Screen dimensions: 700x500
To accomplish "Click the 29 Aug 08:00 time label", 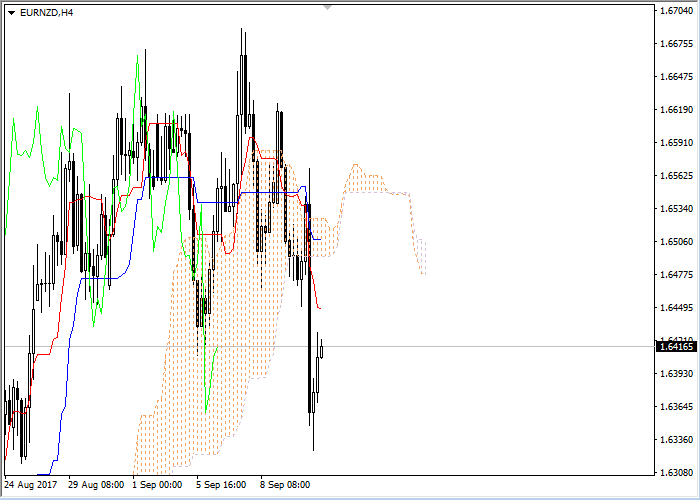I will click(96, 485).
